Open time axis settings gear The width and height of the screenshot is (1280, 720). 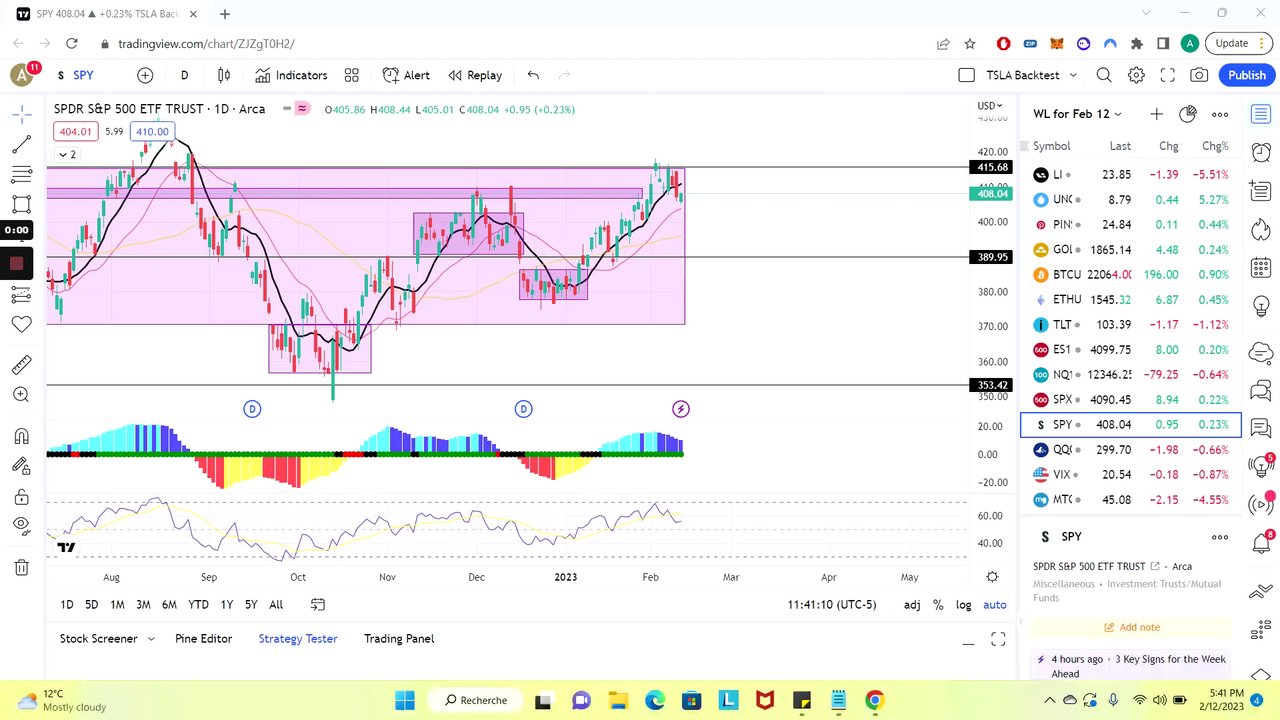[x=992, y=577]
